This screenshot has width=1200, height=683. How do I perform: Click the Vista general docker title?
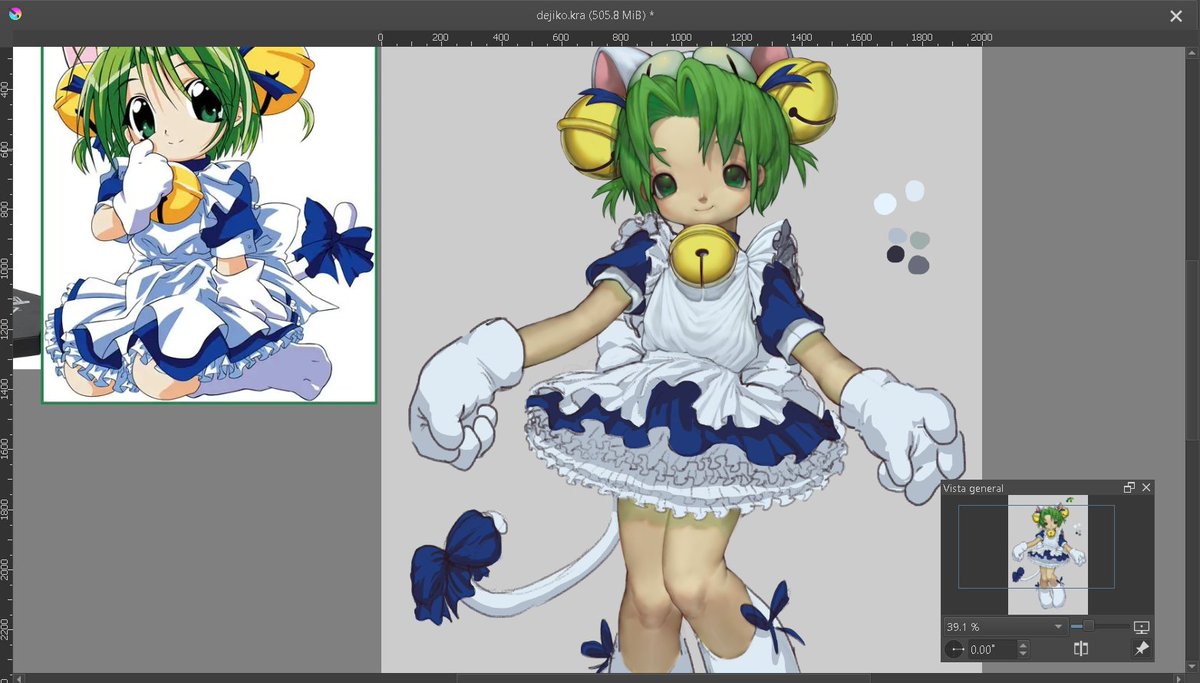[x=973, y=489]
